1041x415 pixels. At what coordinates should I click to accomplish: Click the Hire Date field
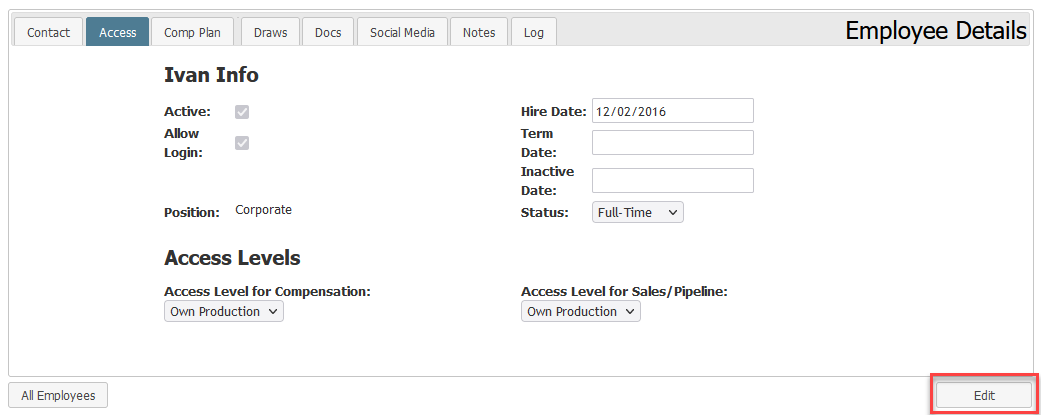(x=673, y=111)
